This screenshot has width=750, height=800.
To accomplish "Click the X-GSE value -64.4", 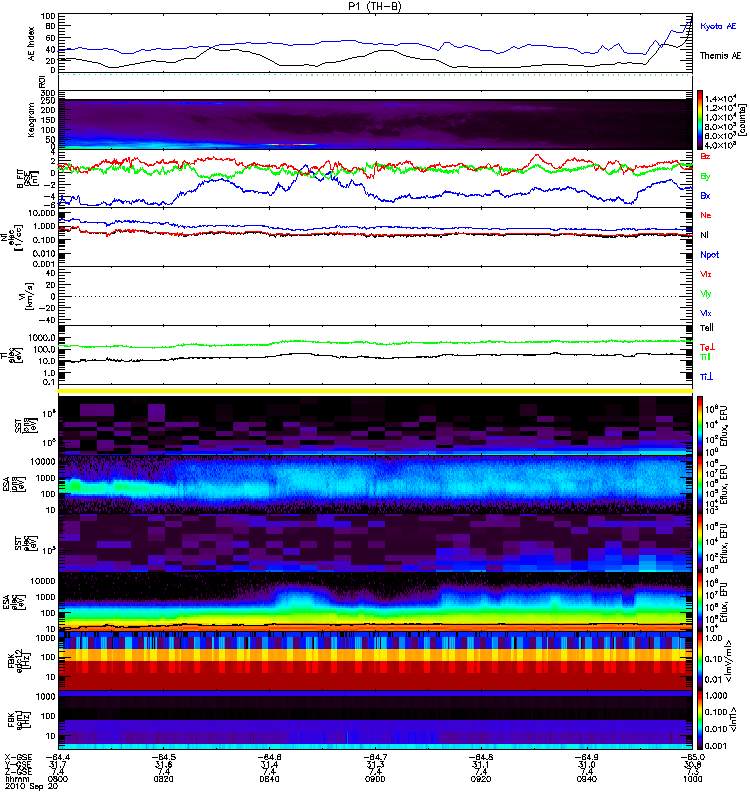I will (x=58, y=757).
